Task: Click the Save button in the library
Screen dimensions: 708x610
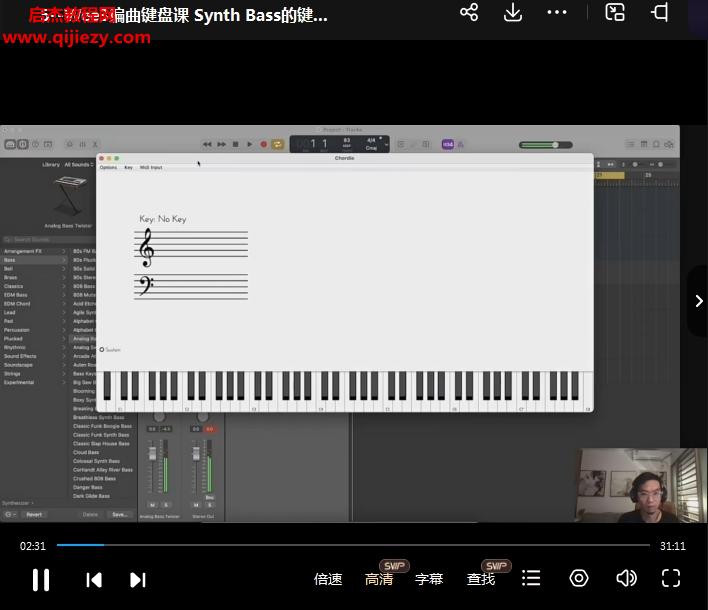Action: click(x=119, y=514)
